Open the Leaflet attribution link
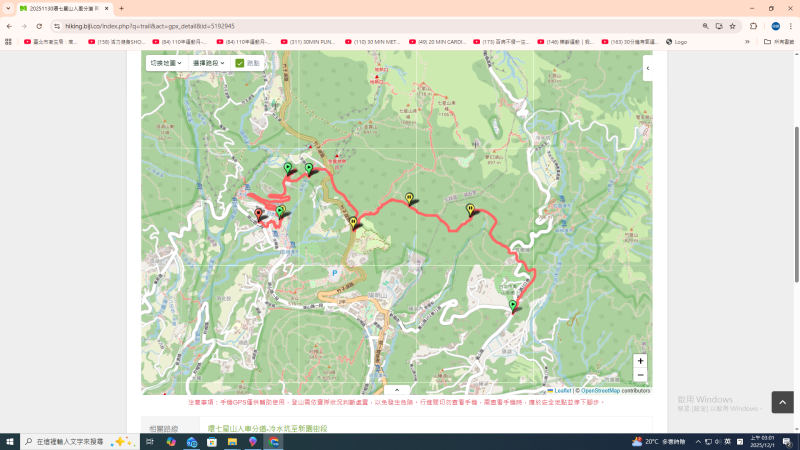The width and height of the screenshot is (800, 450). point(562,391)
